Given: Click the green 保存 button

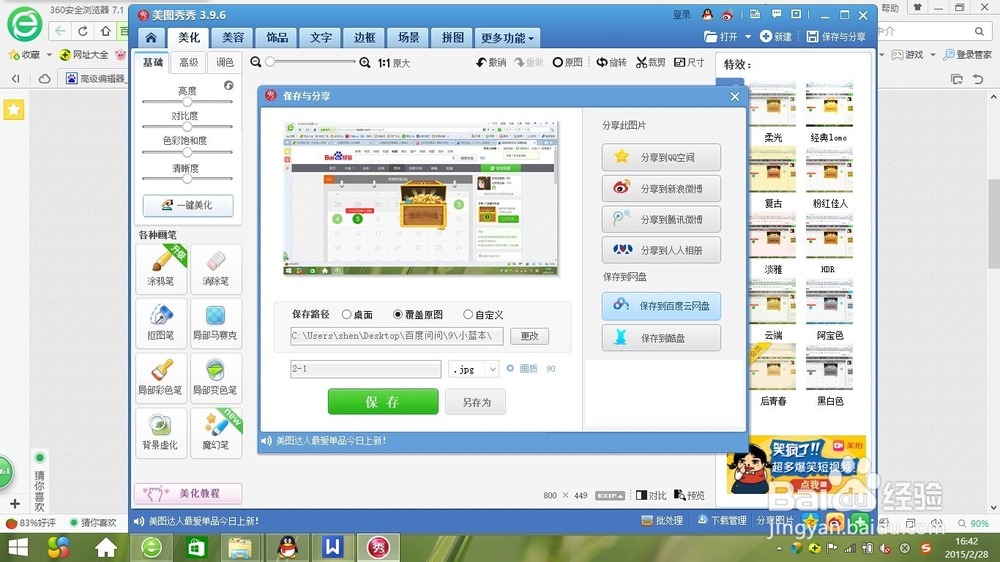Looking at the screenshot, I should tap(383, 402).
